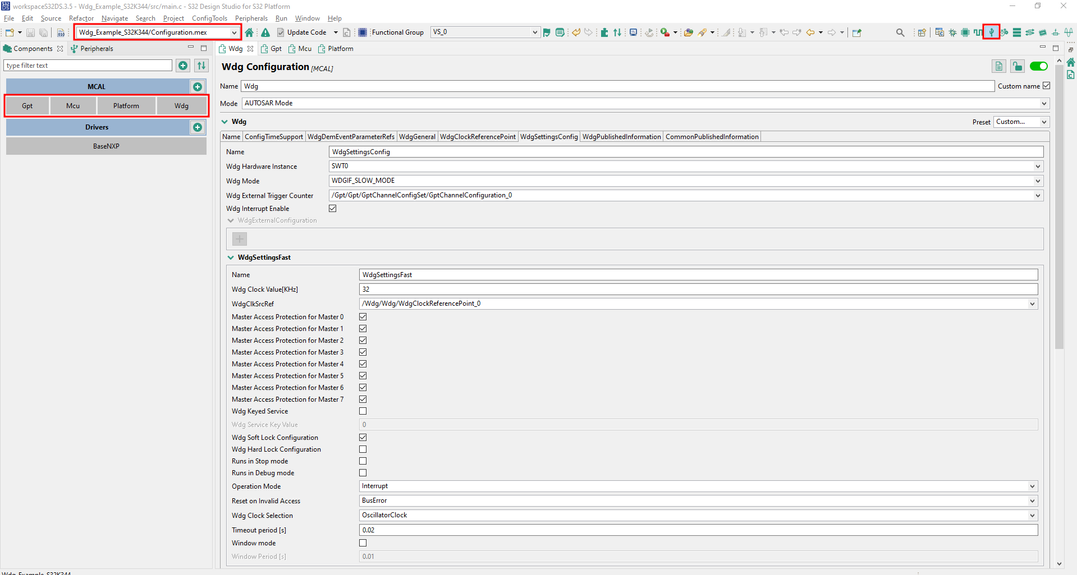
Task: Open the Clocks tool wave icon
Action: [x=977, y=32]
